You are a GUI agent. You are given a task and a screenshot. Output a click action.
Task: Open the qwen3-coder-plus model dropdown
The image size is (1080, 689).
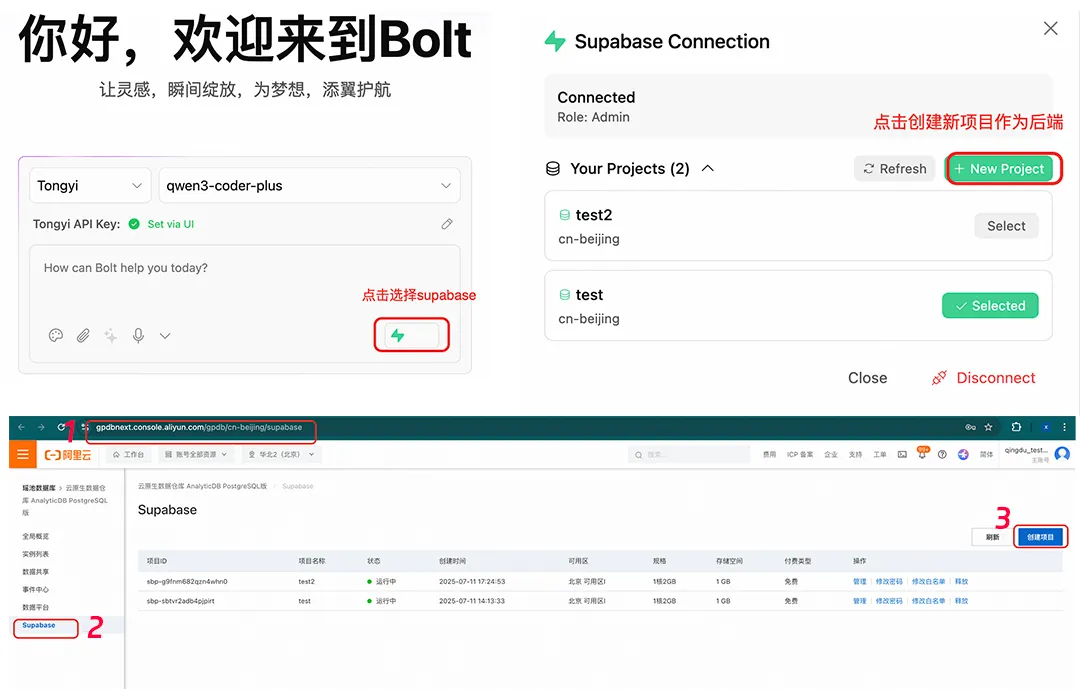click(309, 185)
